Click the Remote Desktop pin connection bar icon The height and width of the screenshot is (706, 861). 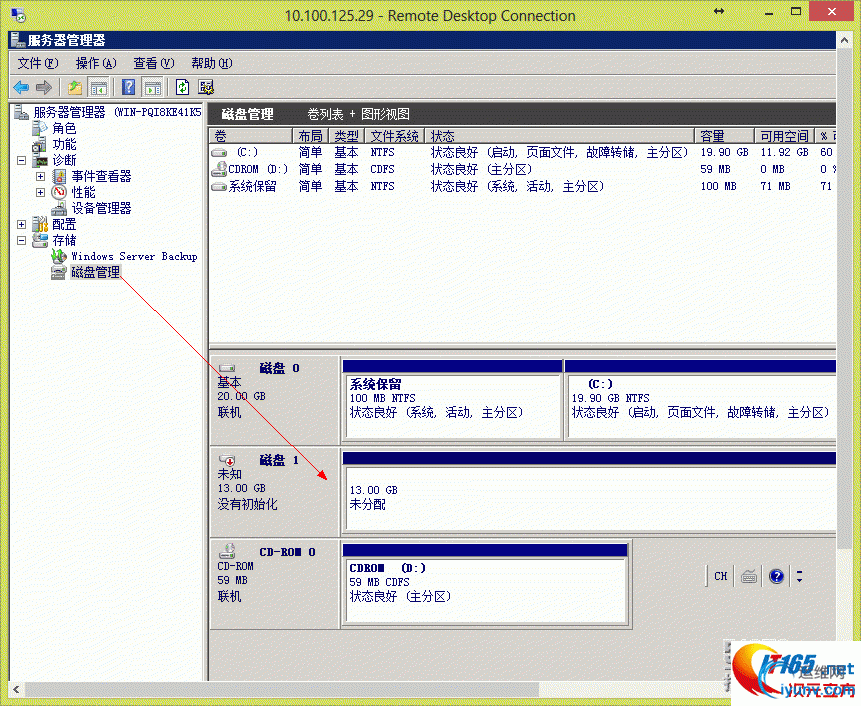coord(719,11)
